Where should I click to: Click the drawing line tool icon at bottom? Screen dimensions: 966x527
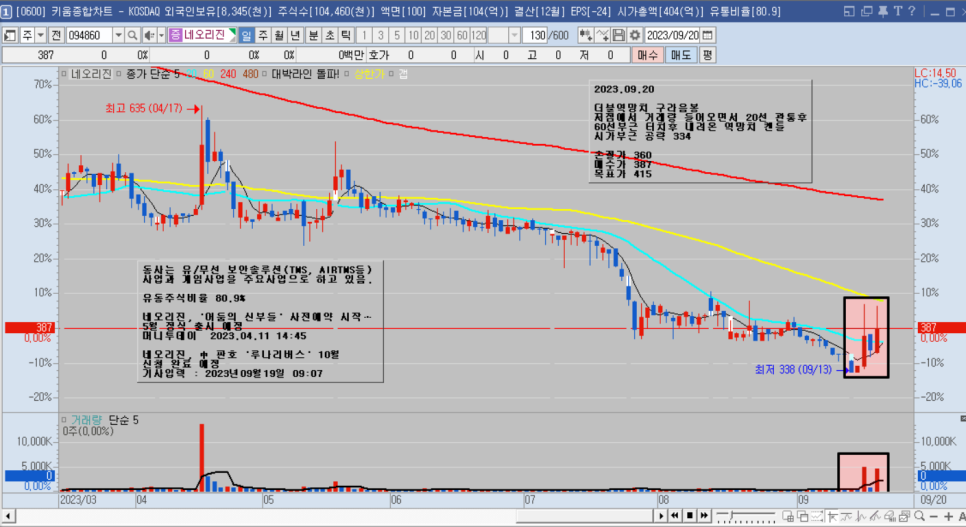(875, 516)
